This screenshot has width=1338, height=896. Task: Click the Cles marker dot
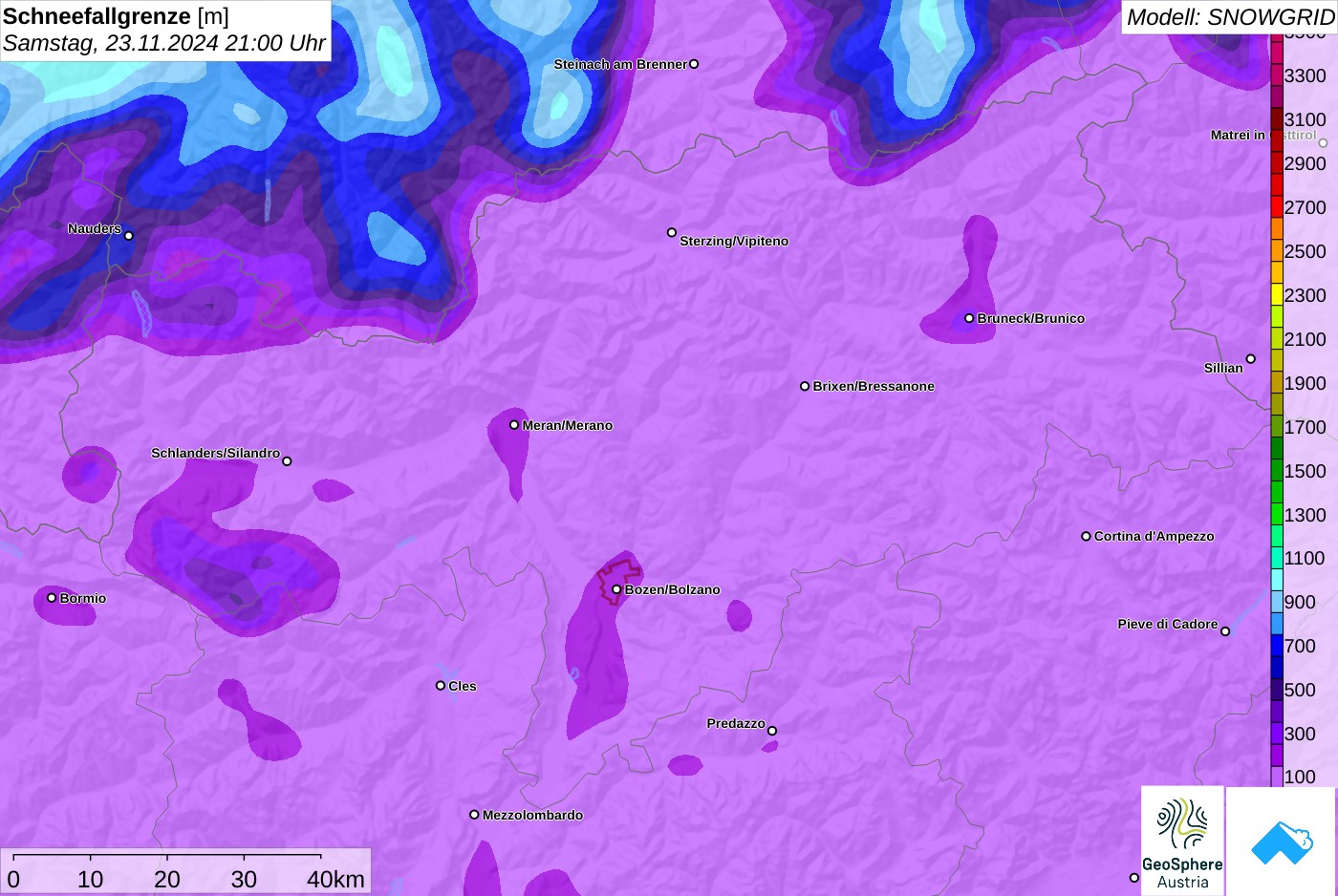pos(441,685)
